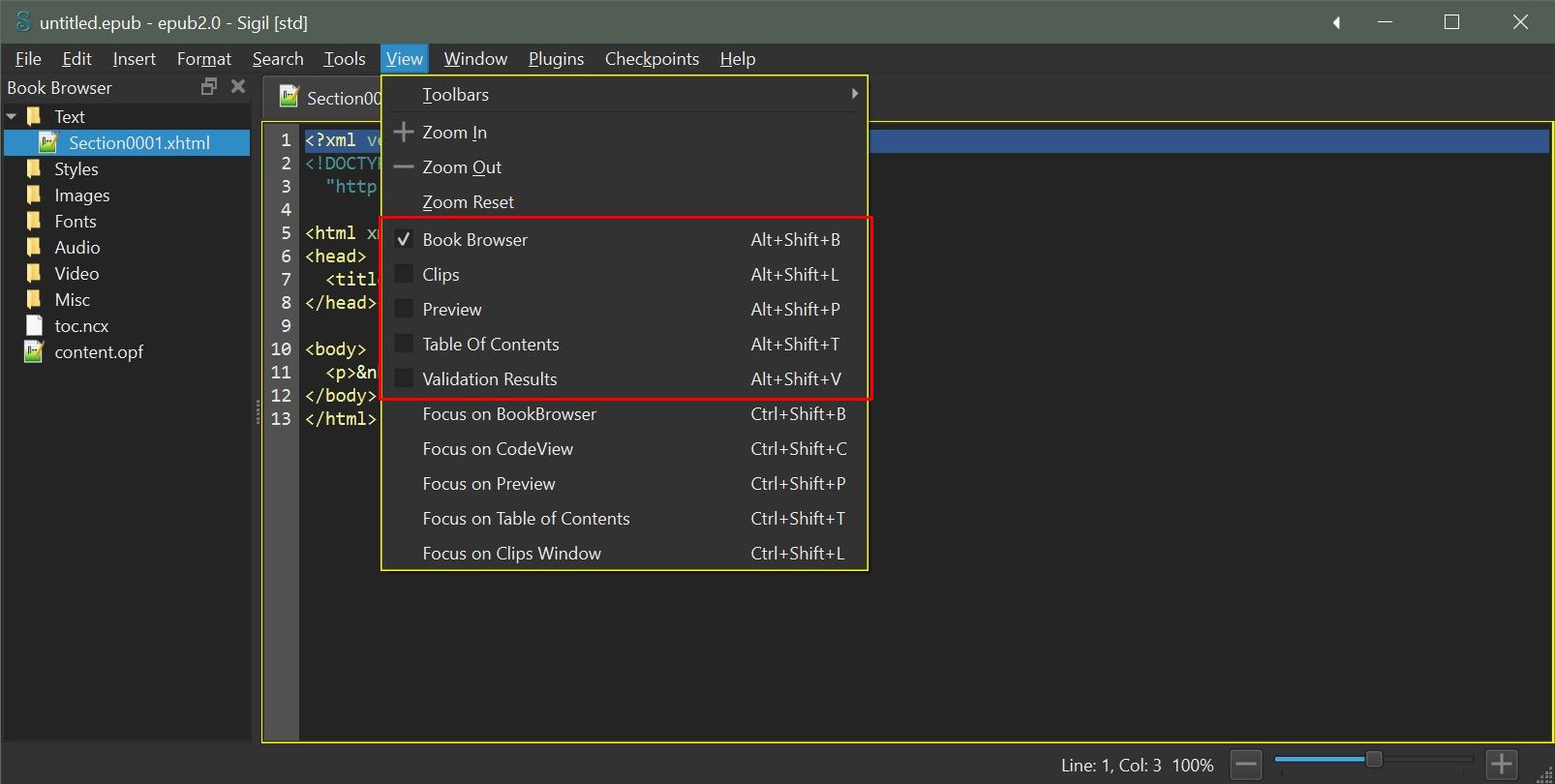Select Focus on CodeView

pyautogui.click(x=625, y=448)
